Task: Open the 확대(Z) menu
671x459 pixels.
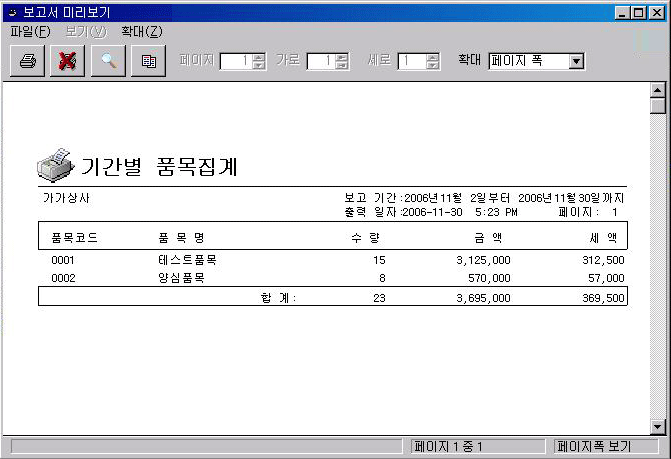Action: [x=142, y=32]
